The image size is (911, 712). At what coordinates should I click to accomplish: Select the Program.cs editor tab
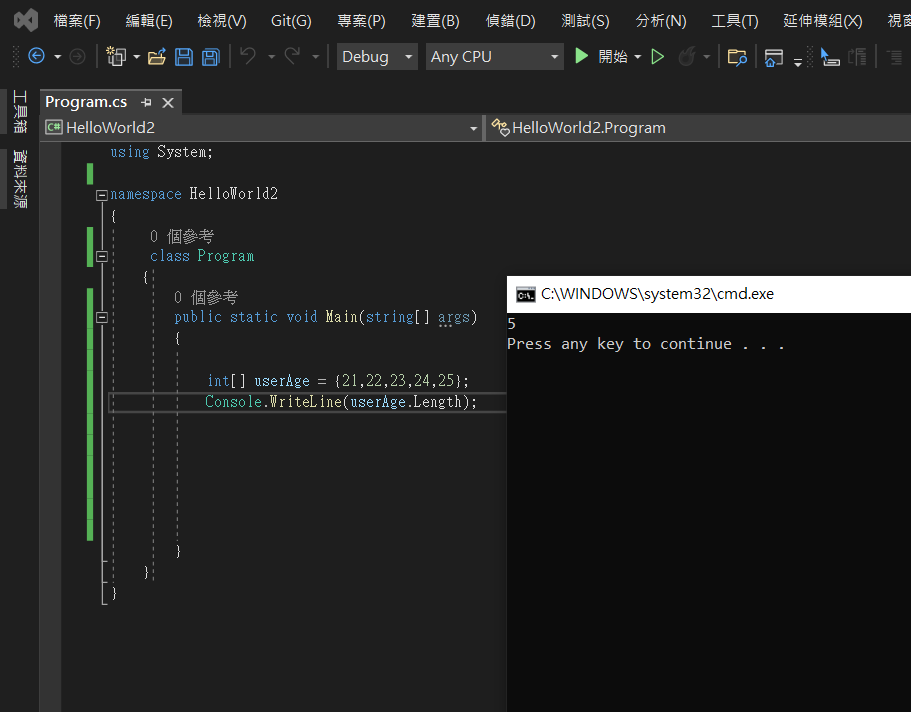coord(86,102)
